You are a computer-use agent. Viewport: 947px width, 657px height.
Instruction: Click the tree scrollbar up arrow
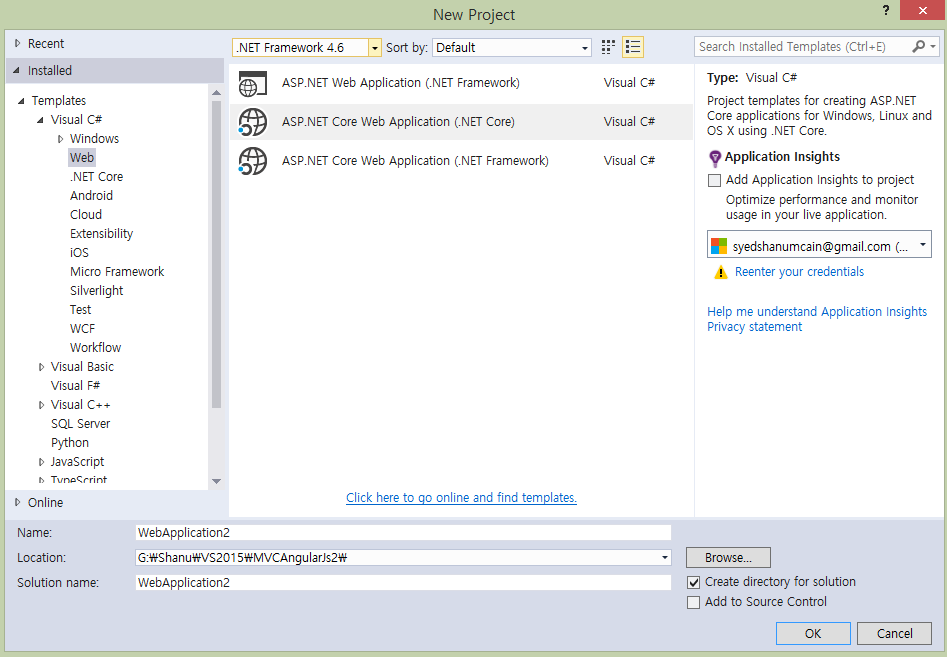click(216, 92)
